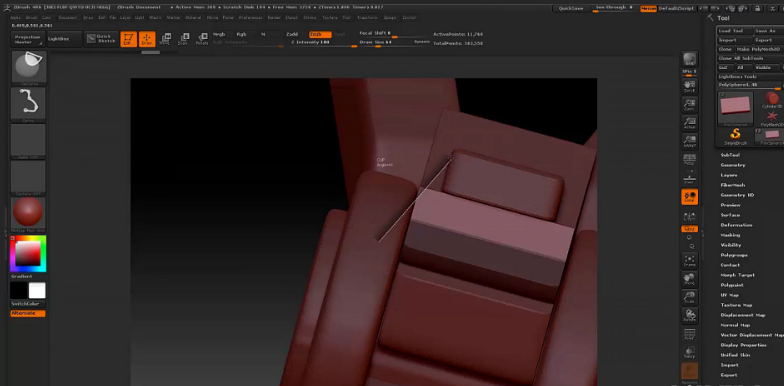Toggle Mrgb mode

click(219, 34)
